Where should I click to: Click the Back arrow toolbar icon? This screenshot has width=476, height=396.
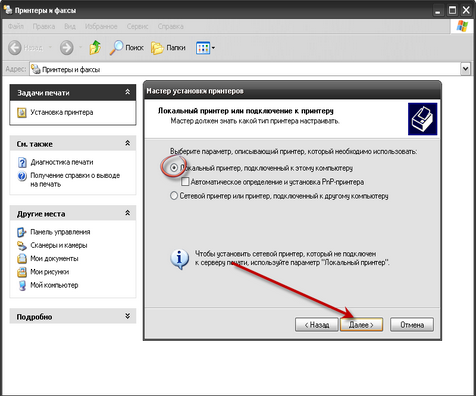pos(15,48)
